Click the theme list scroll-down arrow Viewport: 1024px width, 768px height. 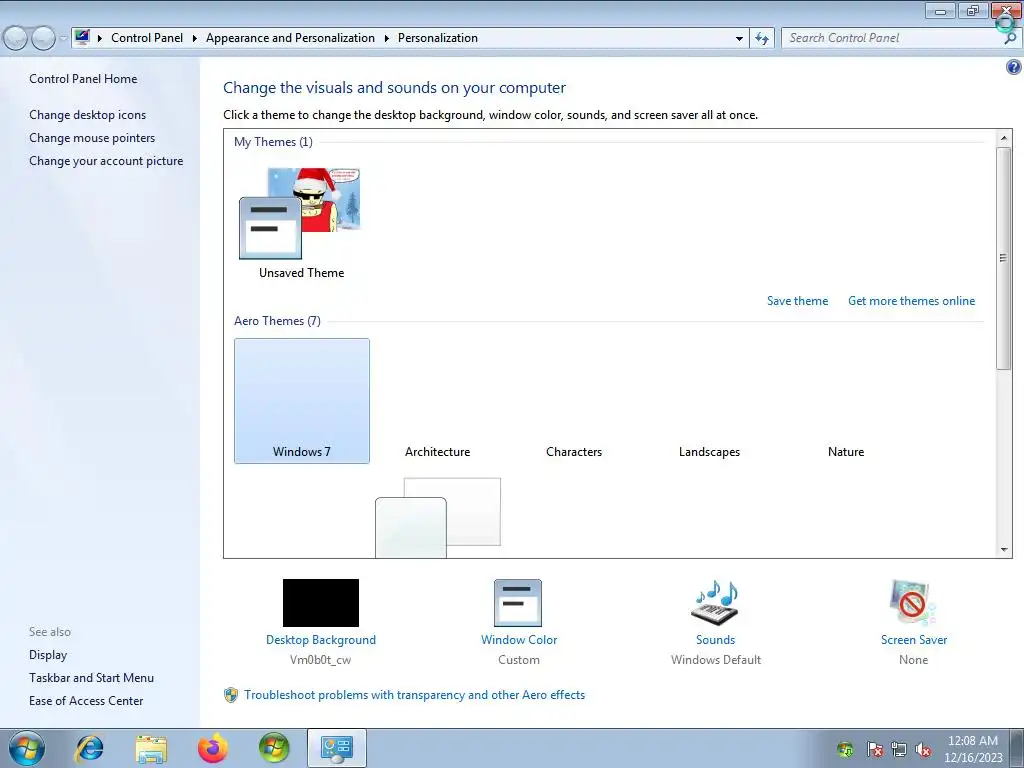[x=1004, y=550]
